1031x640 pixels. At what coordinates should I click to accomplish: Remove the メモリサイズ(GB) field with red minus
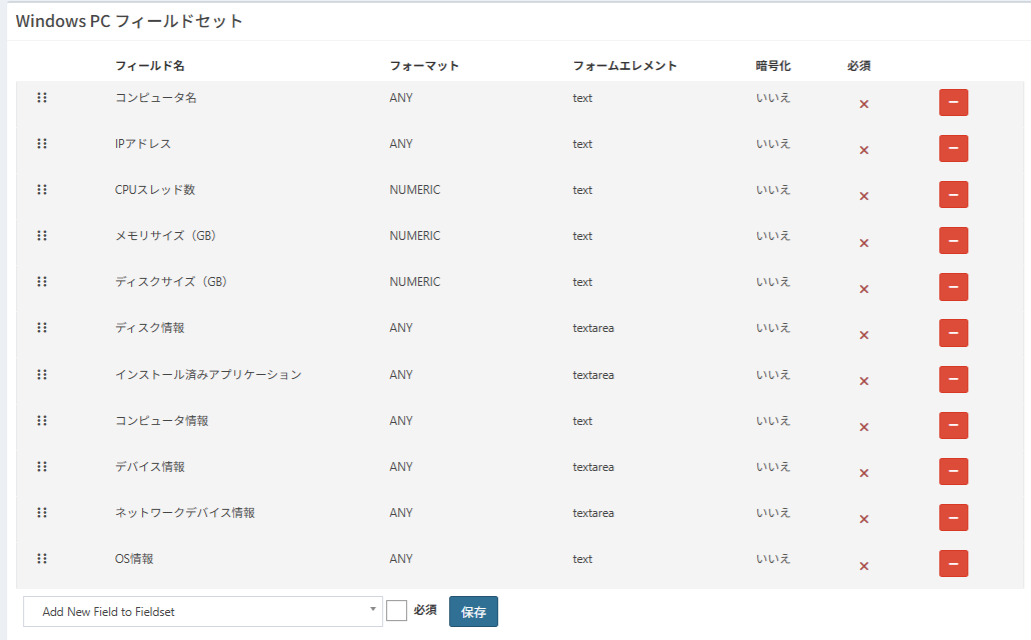[953, 241]
